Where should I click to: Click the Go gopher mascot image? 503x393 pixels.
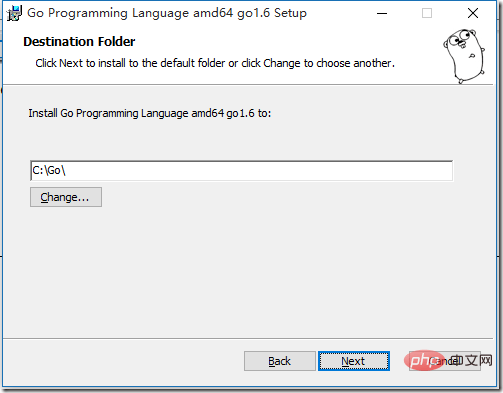point(464,56)
